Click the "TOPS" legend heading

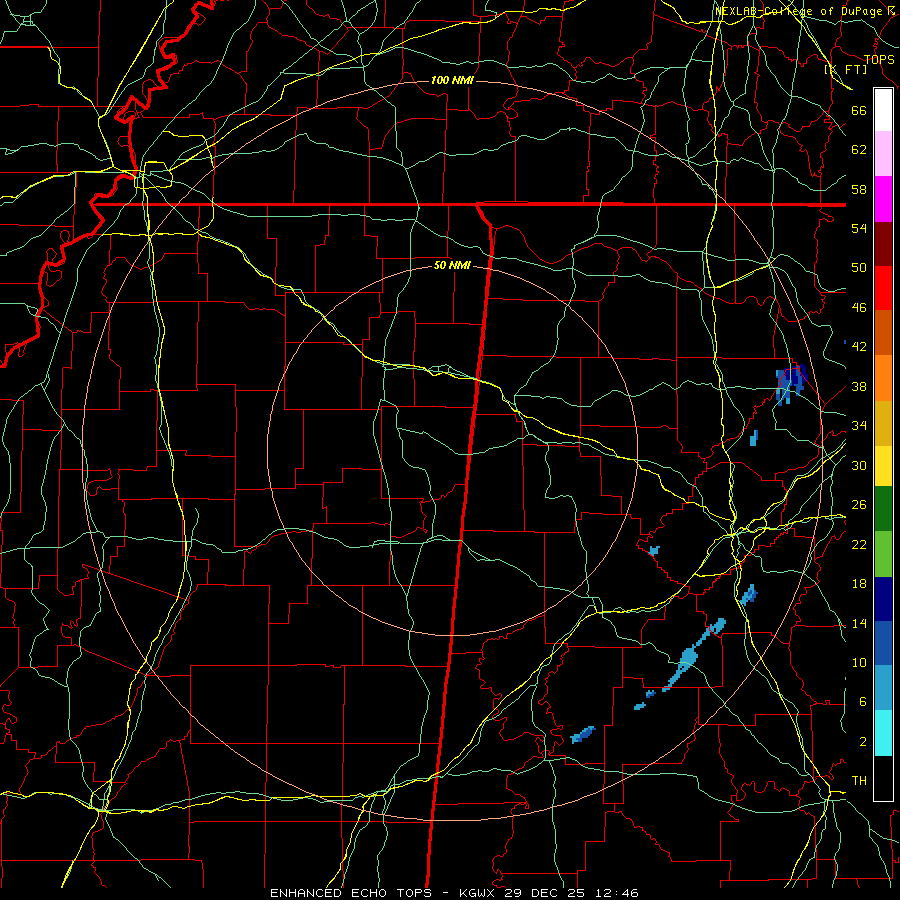tap(879, 60)
